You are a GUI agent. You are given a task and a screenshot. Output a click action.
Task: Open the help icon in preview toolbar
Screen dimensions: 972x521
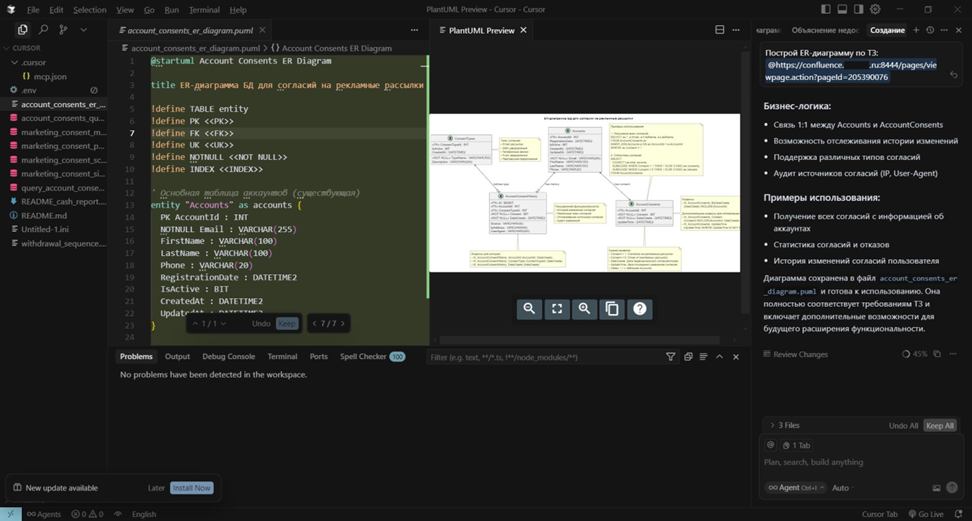pyautogui.click(x=640, y=309)
